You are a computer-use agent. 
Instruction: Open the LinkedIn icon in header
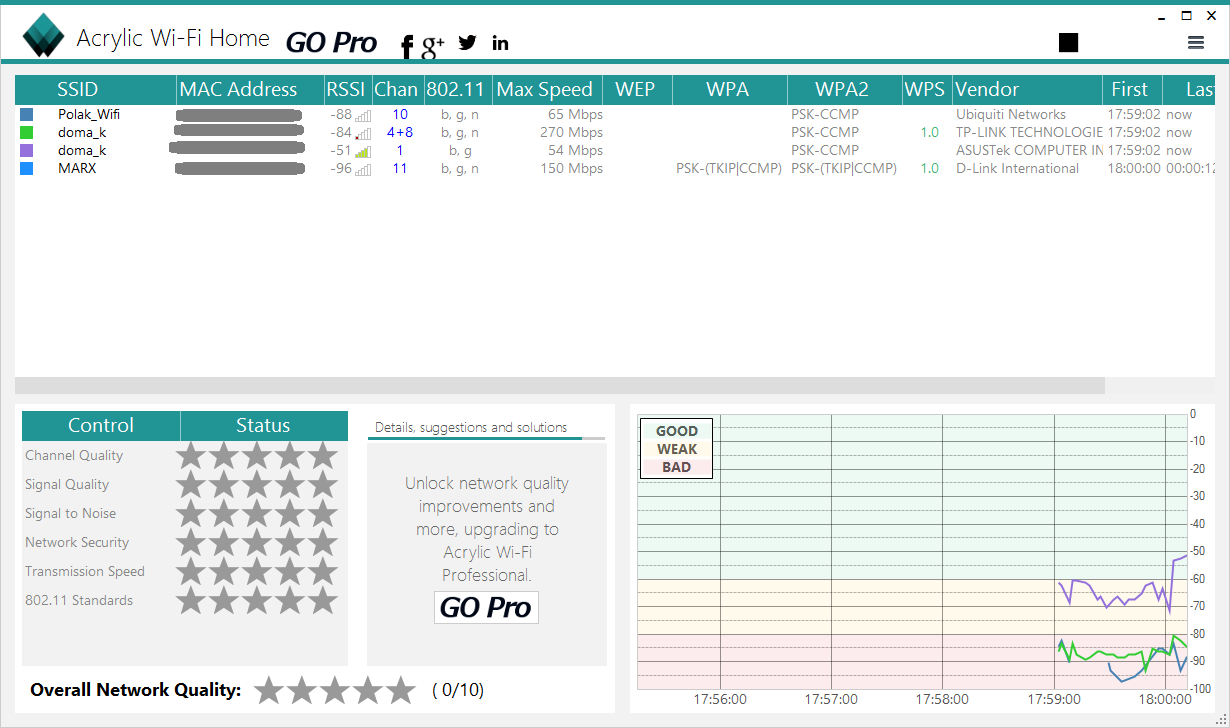pos(500,42)
